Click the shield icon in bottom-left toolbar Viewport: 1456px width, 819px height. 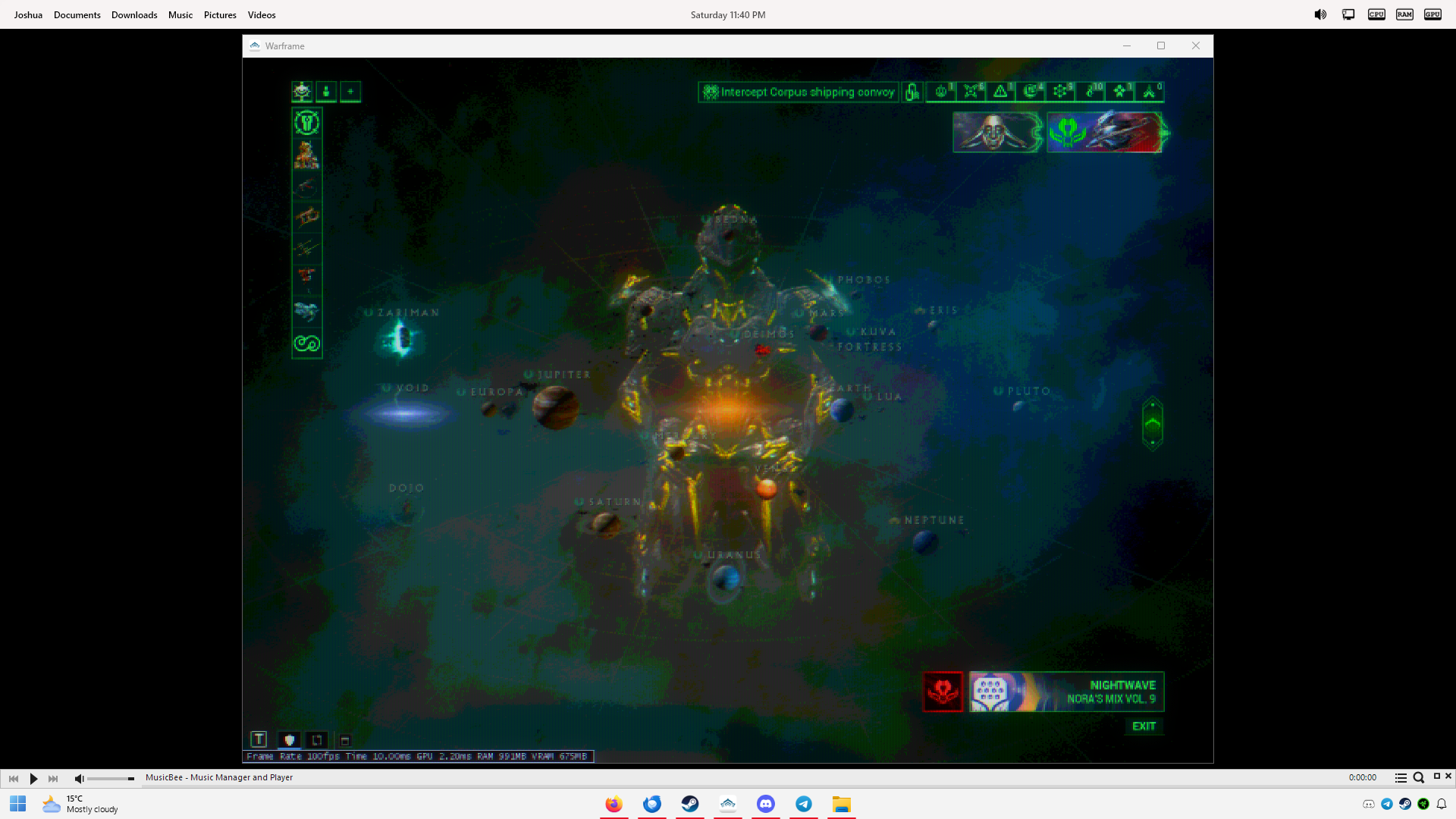point(289,740)
